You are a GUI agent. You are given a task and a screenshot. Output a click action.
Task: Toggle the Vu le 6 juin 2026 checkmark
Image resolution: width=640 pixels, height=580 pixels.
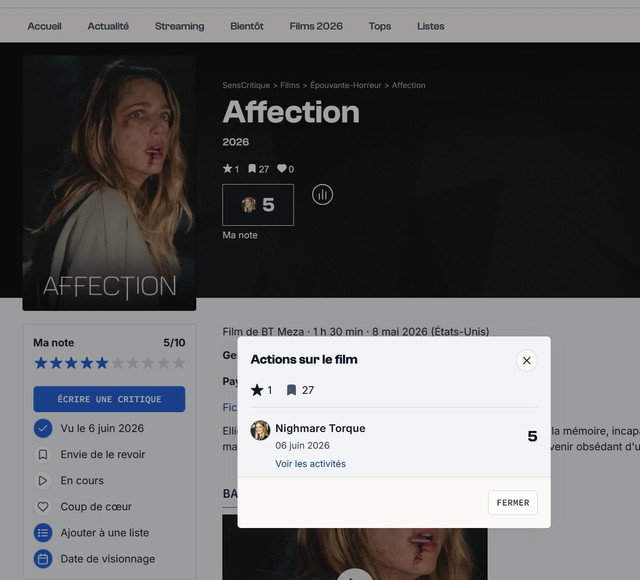[x=43, y=428]
